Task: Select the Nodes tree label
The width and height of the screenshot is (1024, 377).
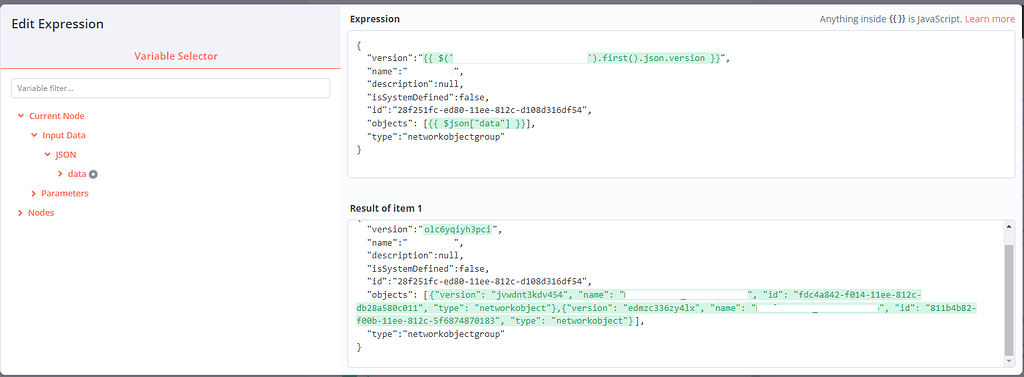Action: (41, 213)
